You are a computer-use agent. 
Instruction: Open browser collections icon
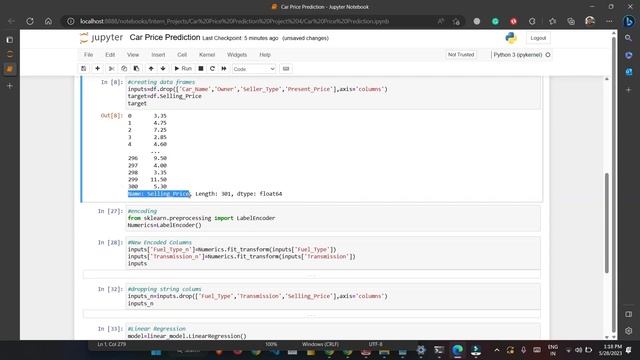point(571,21)
